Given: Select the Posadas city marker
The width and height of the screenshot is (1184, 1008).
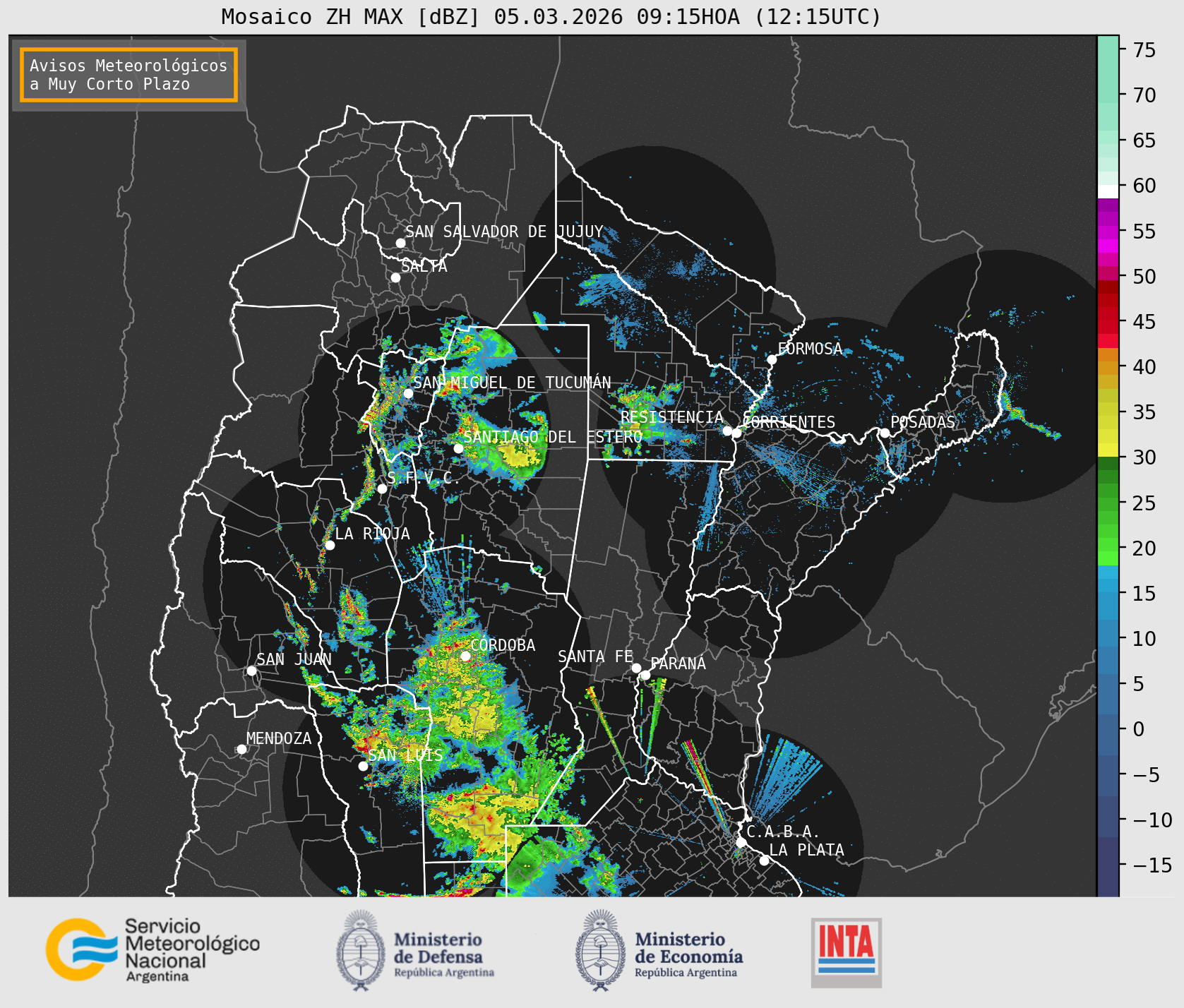Looking at the screenshot, I should pos(884,433).
